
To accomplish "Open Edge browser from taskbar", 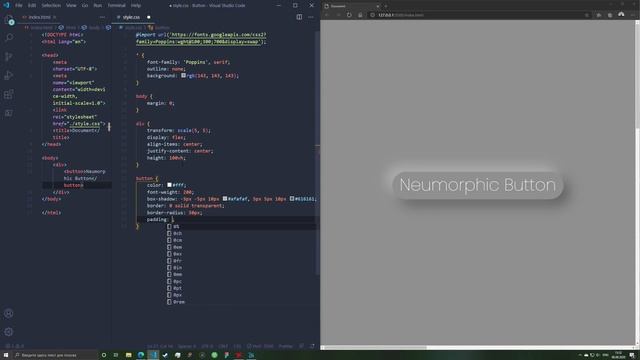I will tap(141, 355).
